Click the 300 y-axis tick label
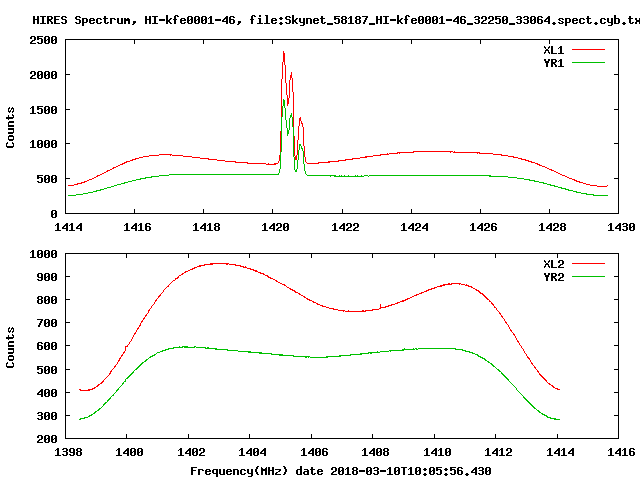The image size is (640, 480). [47, 416]
